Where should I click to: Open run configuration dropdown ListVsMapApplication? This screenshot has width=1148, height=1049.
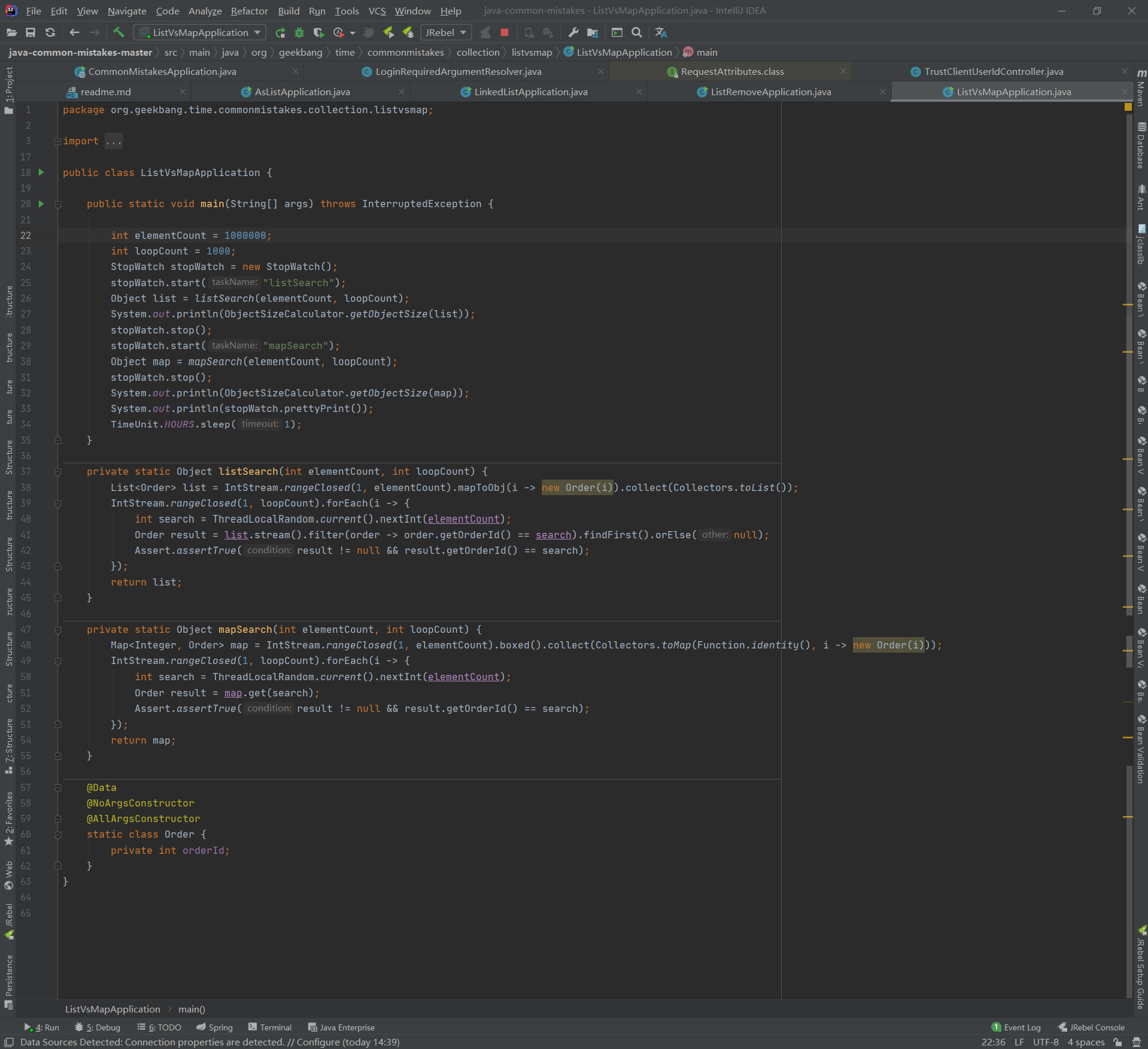point(199,33)
